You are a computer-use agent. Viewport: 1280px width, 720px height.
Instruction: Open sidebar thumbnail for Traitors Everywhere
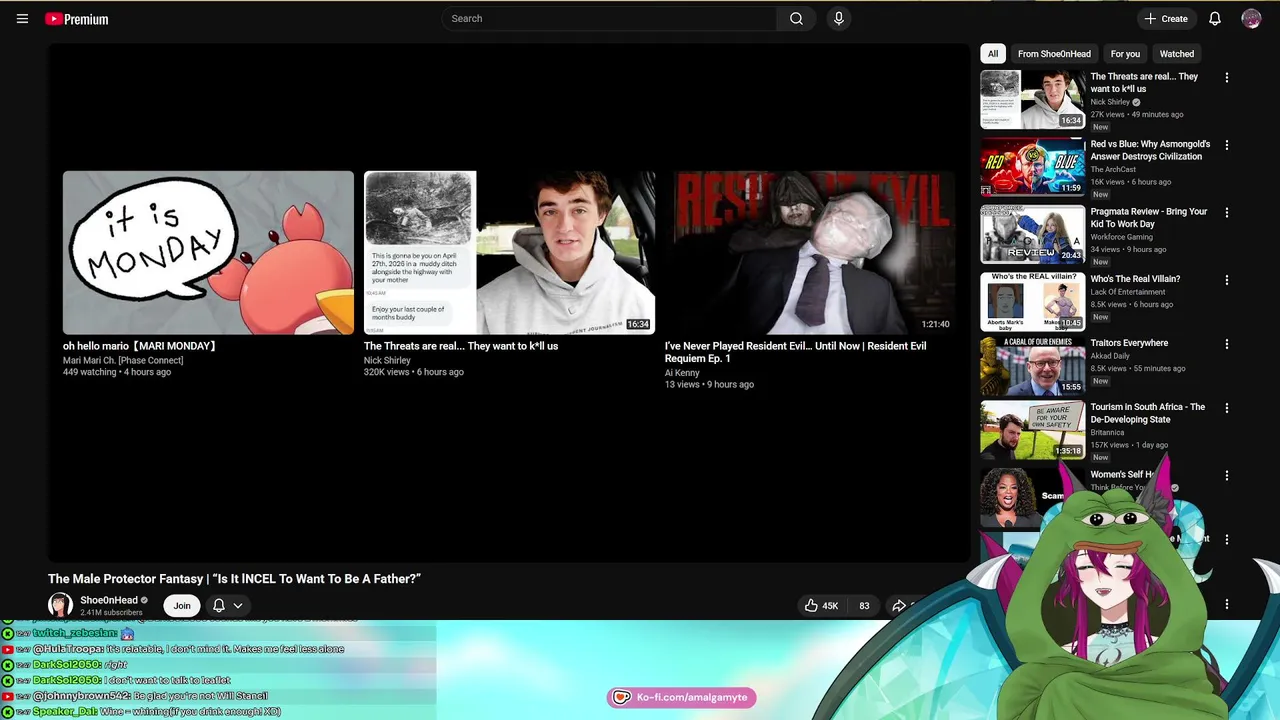(x=1032, y=366)
